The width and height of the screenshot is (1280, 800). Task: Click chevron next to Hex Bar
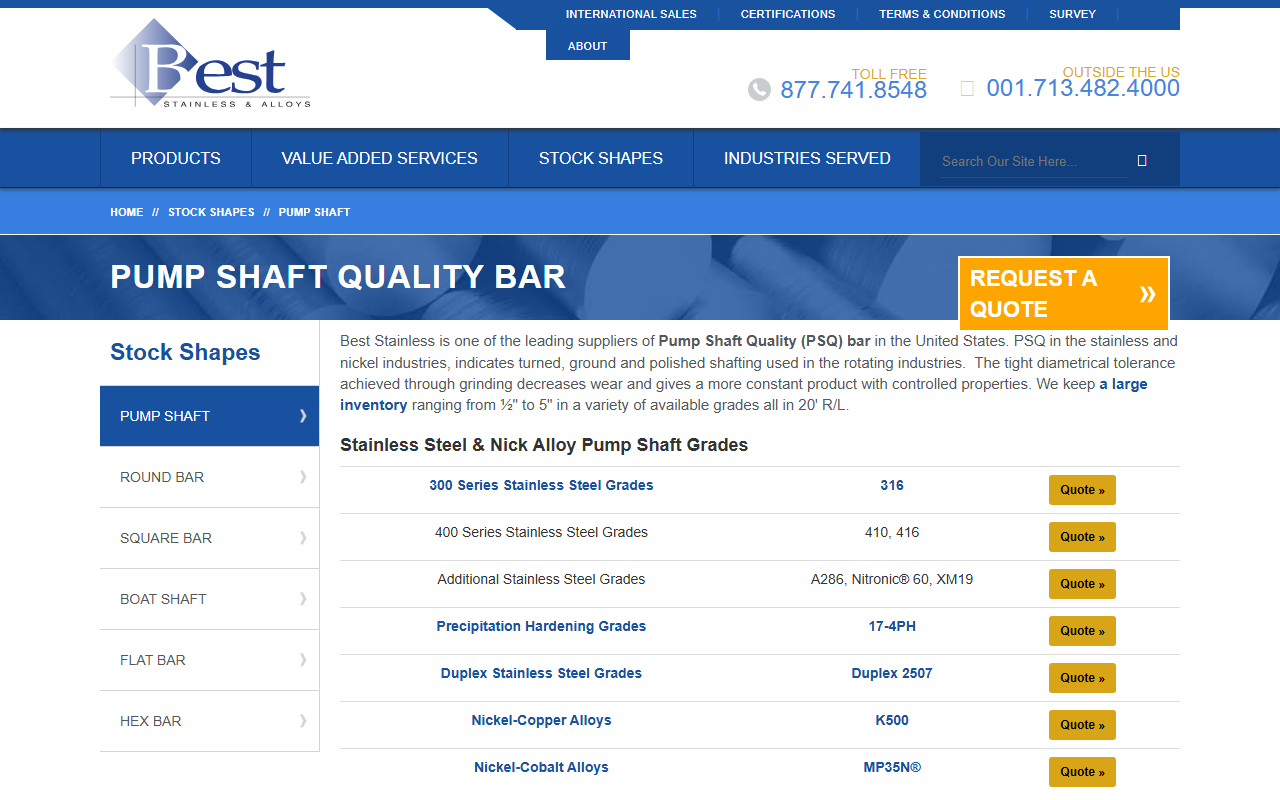(x=303, y=721)
